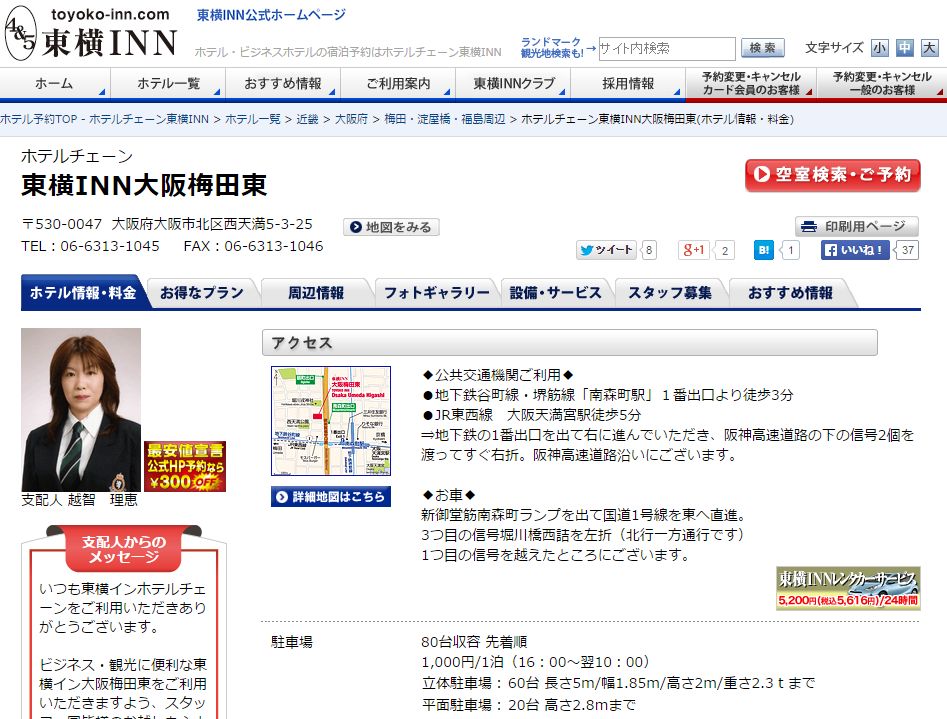Switch to the 周辺情報 tab
Image resolution: width=947 pixels, height=719 pixels.
pyautogui.click(x=315, y=292)
